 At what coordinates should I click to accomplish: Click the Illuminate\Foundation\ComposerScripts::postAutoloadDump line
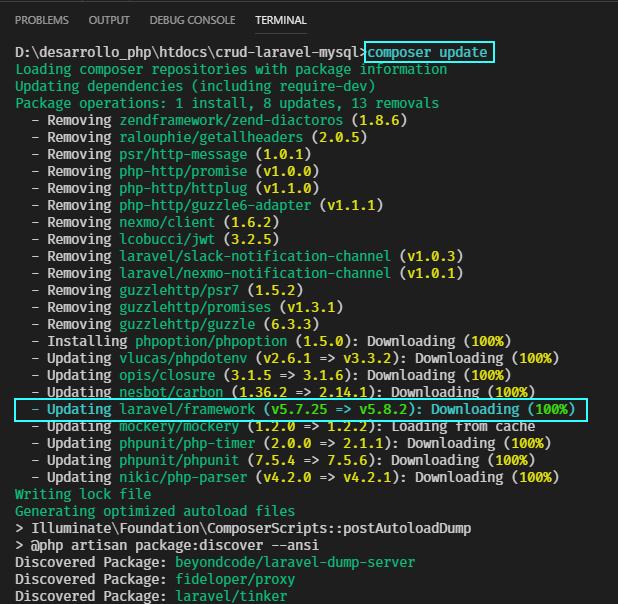(x=243, y=528)
